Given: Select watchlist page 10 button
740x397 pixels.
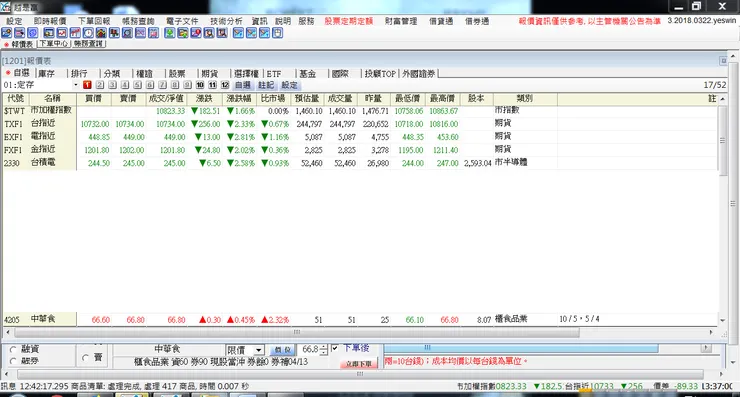Looking at the screenshot, I should coord(200,85).
